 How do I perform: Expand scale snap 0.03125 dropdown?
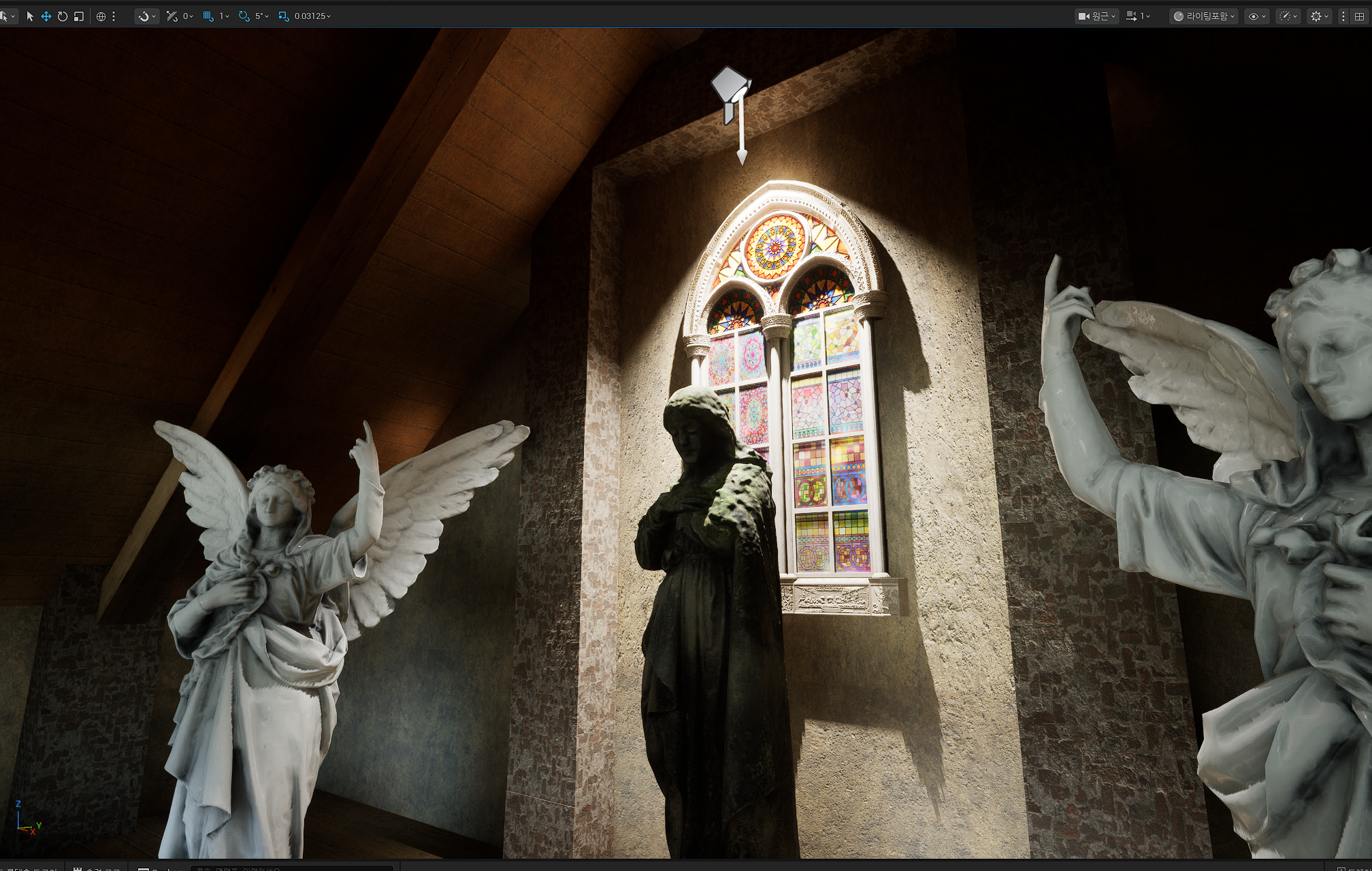312,16
